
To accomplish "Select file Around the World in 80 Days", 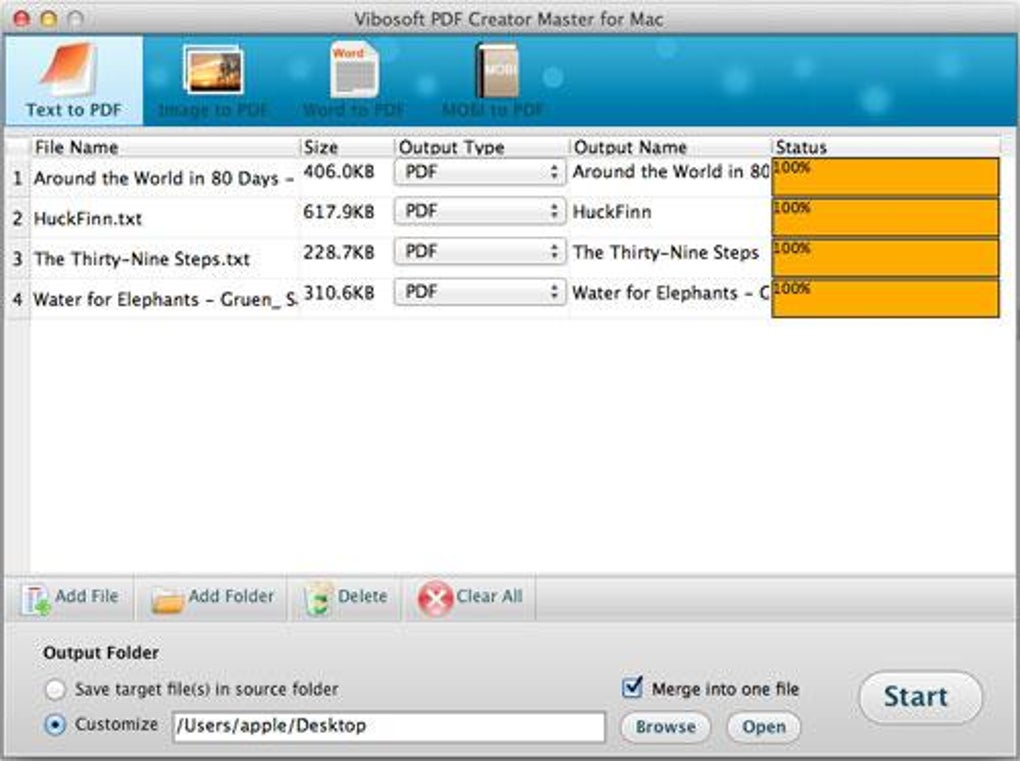I will [164, 178].
